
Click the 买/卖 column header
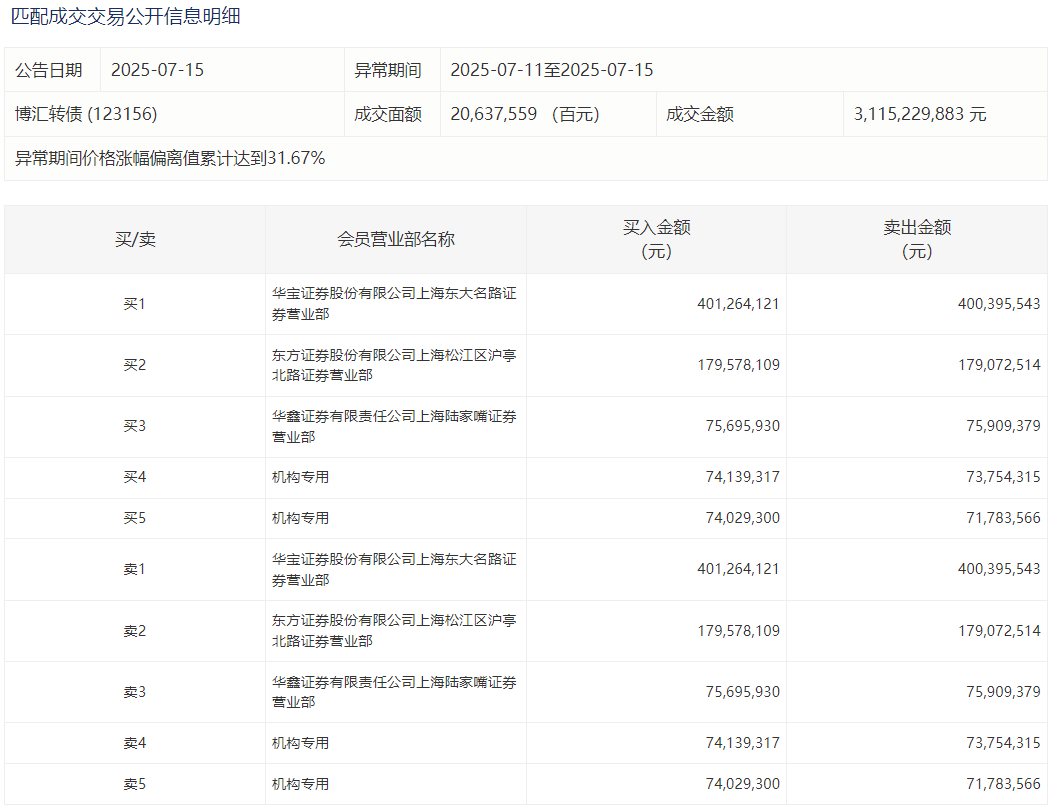[135, 240]
